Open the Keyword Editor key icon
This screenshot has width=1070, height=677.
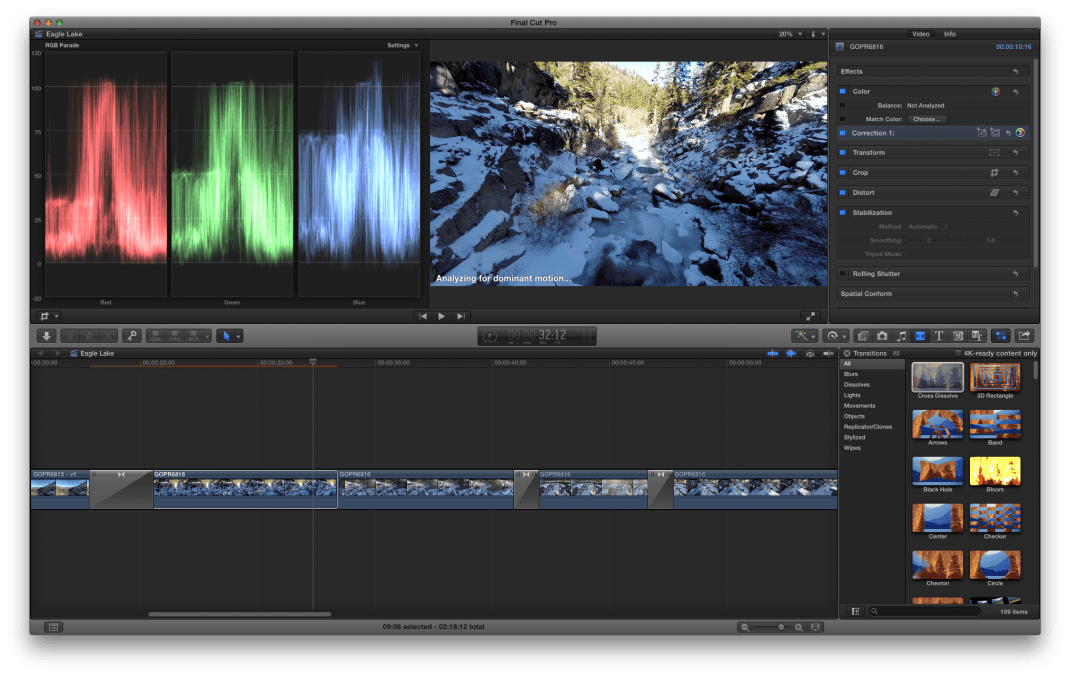(x=131, y=336)
